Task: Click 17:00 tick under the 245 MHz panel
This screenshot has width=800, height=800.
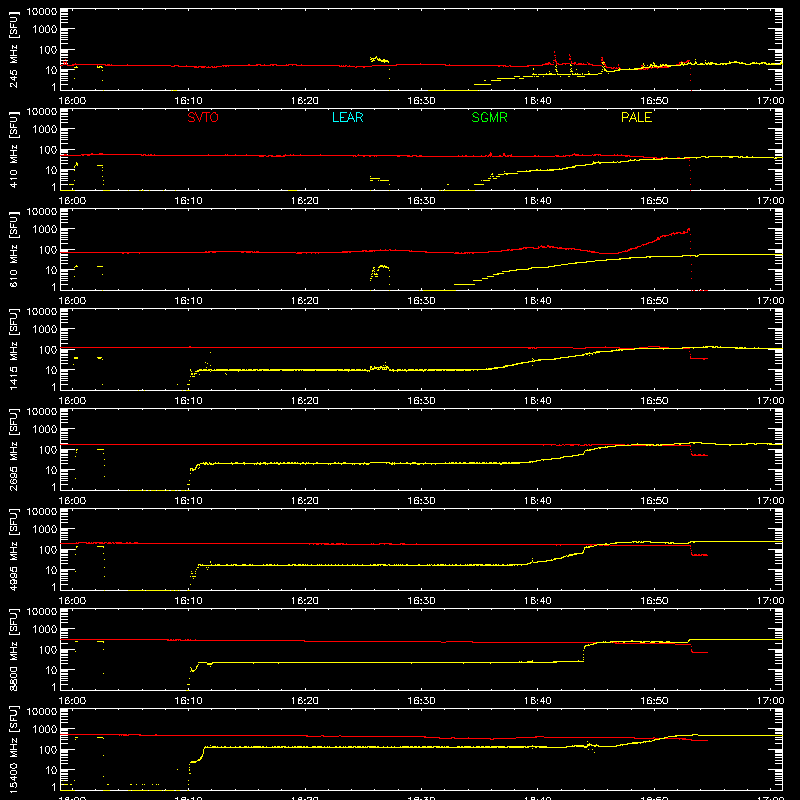Action: (770, 101)
